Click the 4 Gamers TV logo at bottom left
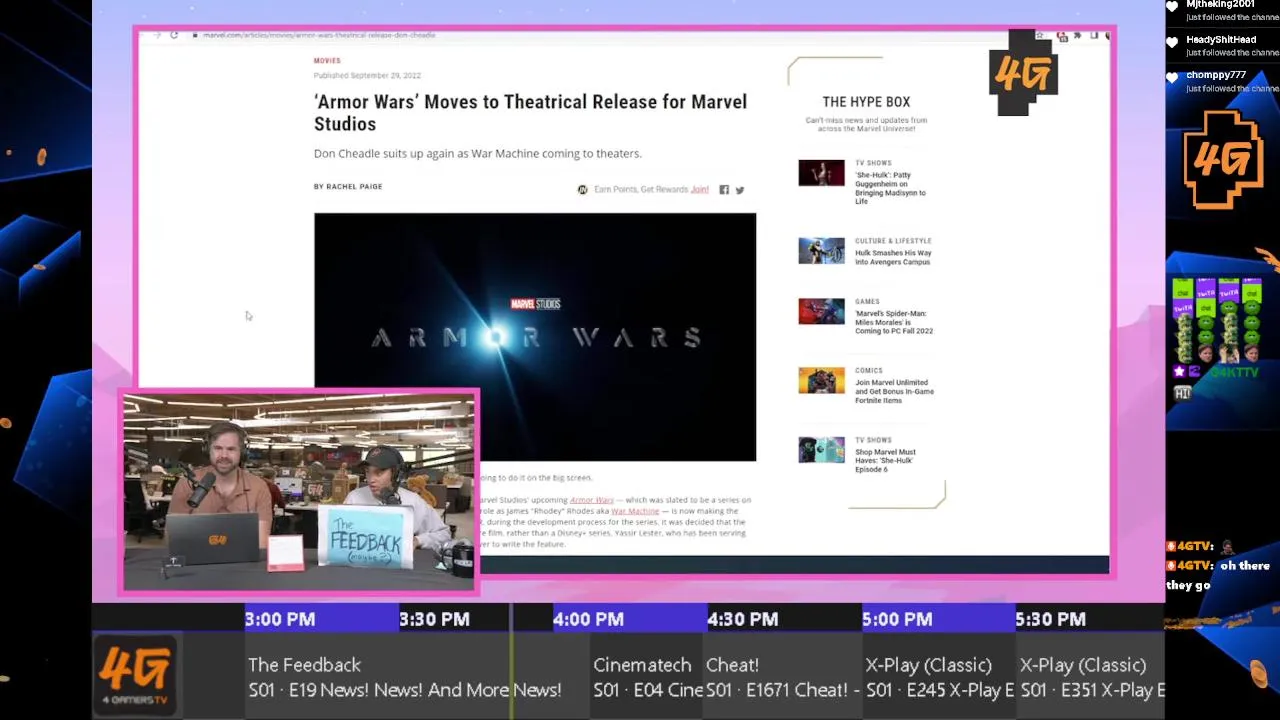The width and height of the screenshot is (1280, 720). pos(137,676)
